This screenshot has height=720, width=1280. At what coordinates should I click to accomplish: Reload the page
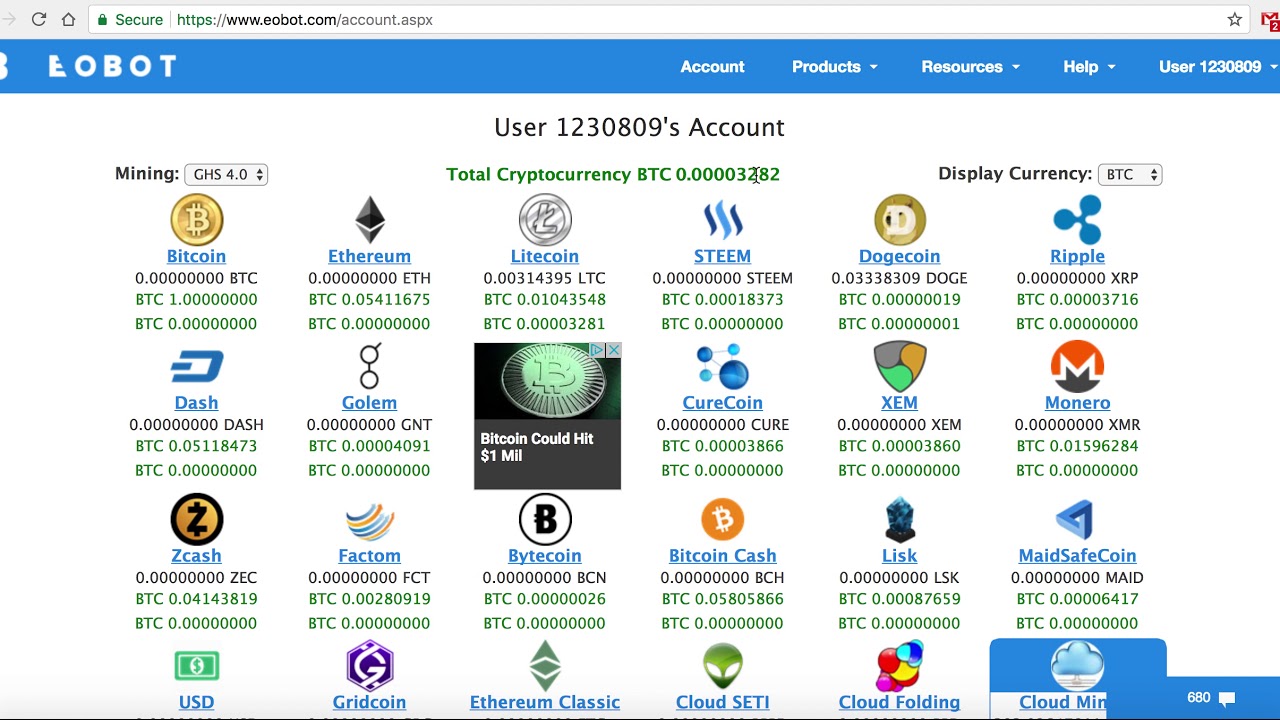click(39, 19)
